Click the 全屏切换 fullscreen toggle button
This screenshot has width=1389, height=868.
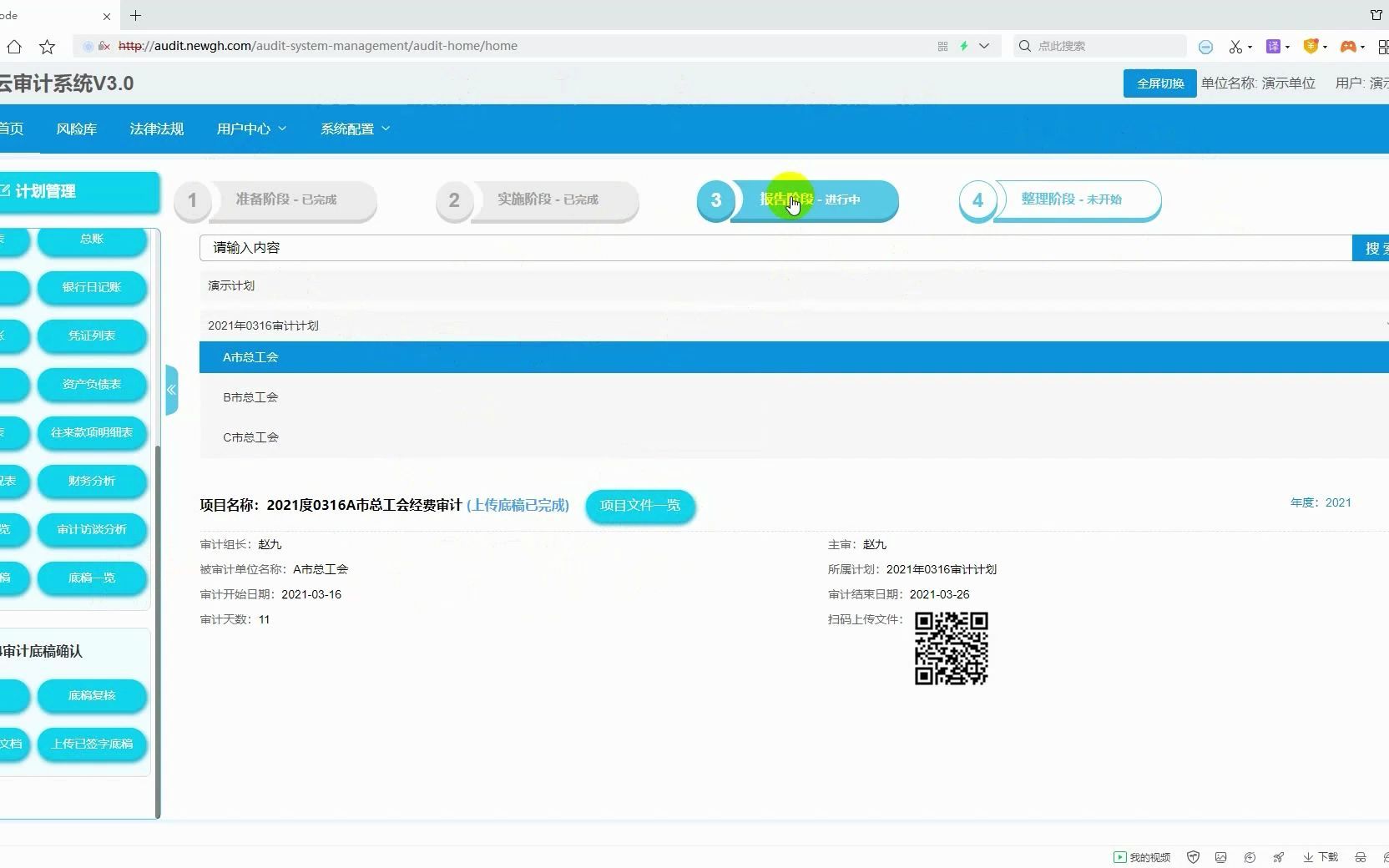1160,83
